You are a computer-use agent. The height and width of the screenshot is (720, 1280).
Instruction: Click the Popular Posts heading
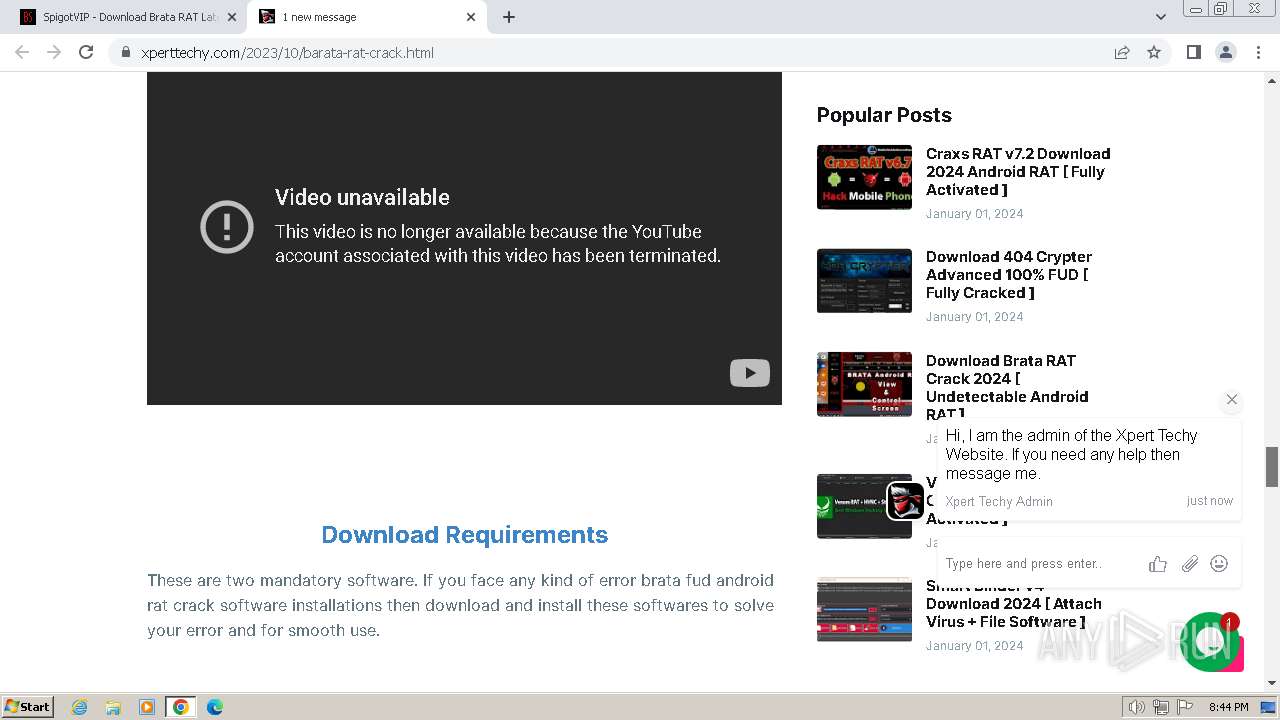pyautogui.click(x=884, y=115)
